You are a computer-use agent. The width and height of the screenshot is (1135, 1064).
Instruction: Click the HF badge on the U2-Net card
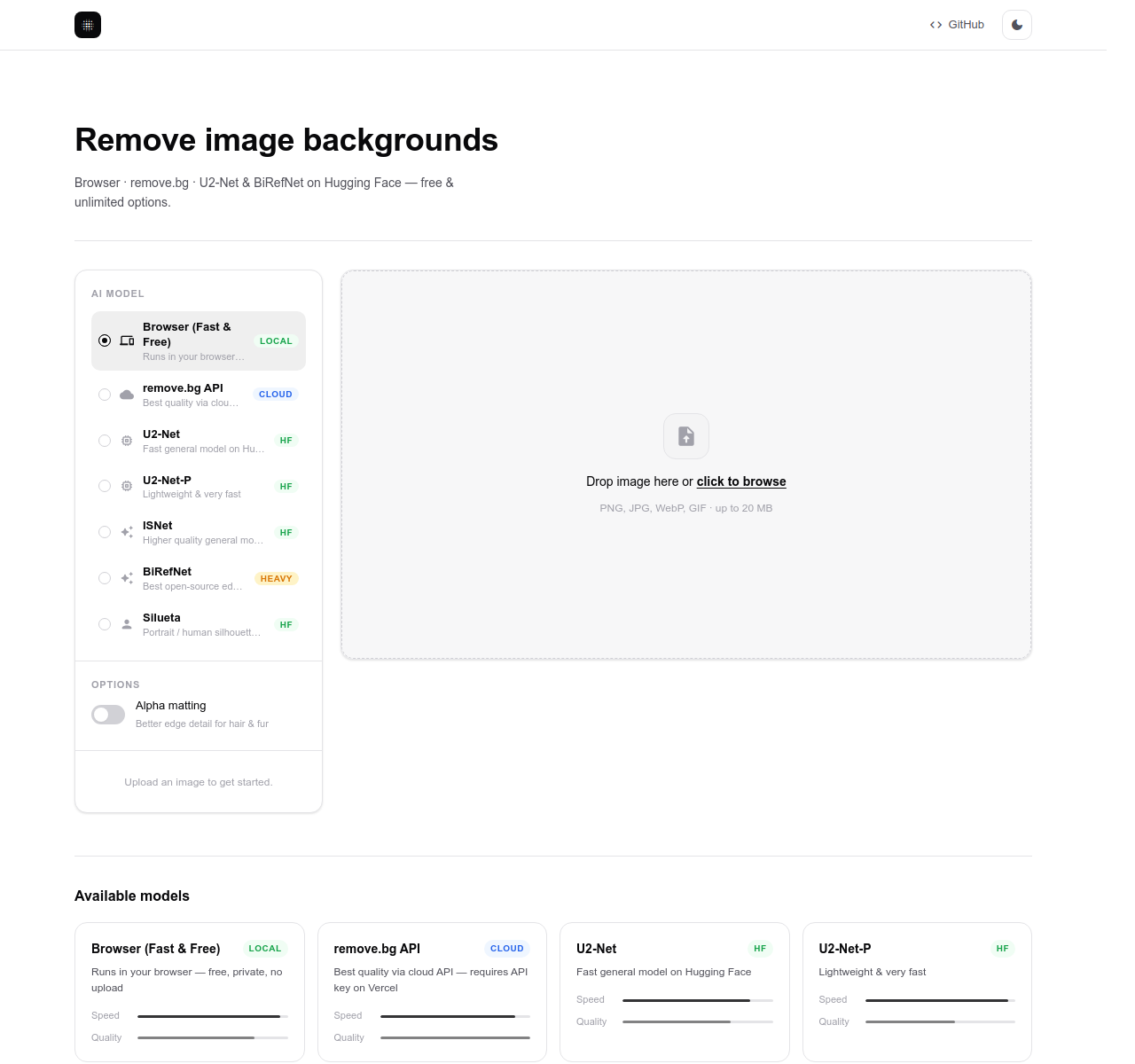coord(760,949)
